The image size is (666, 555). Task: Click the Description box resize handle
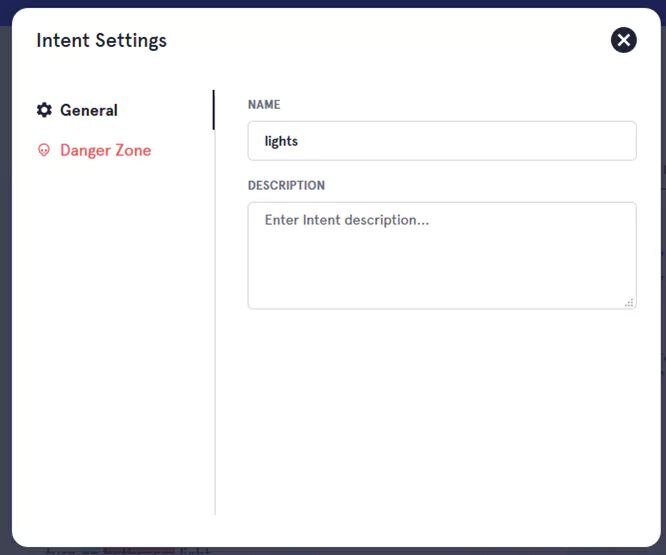[629, 301]
